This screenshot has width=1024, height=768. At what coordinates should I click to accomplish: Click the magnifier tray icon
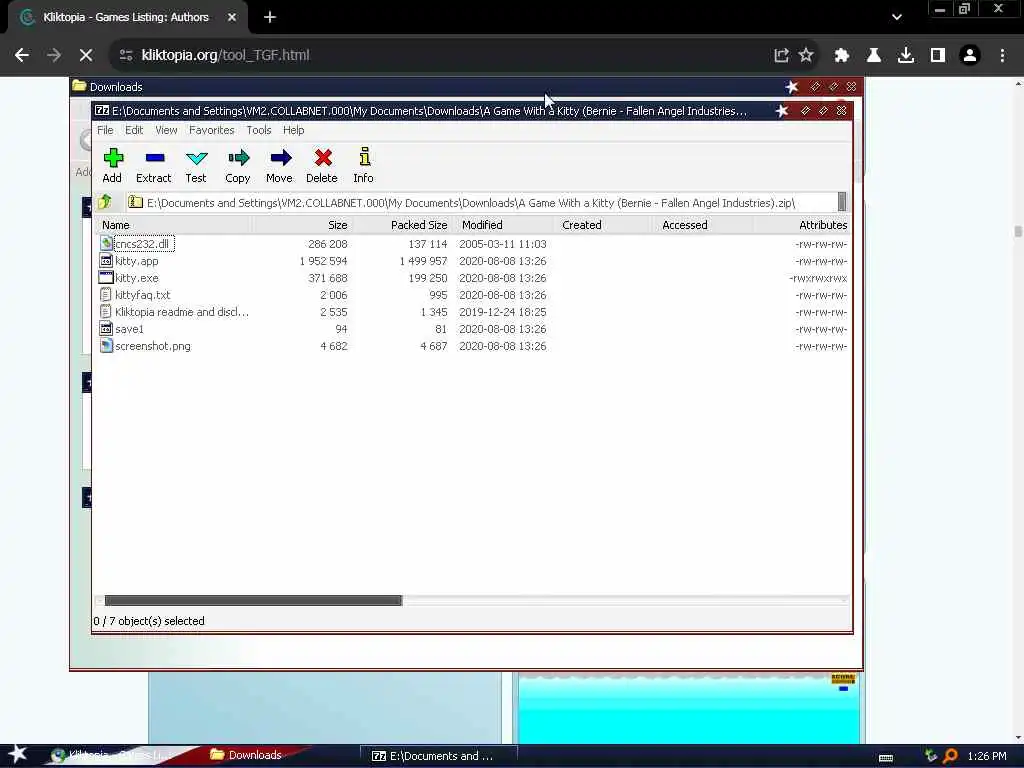click(x=950, y=756)
